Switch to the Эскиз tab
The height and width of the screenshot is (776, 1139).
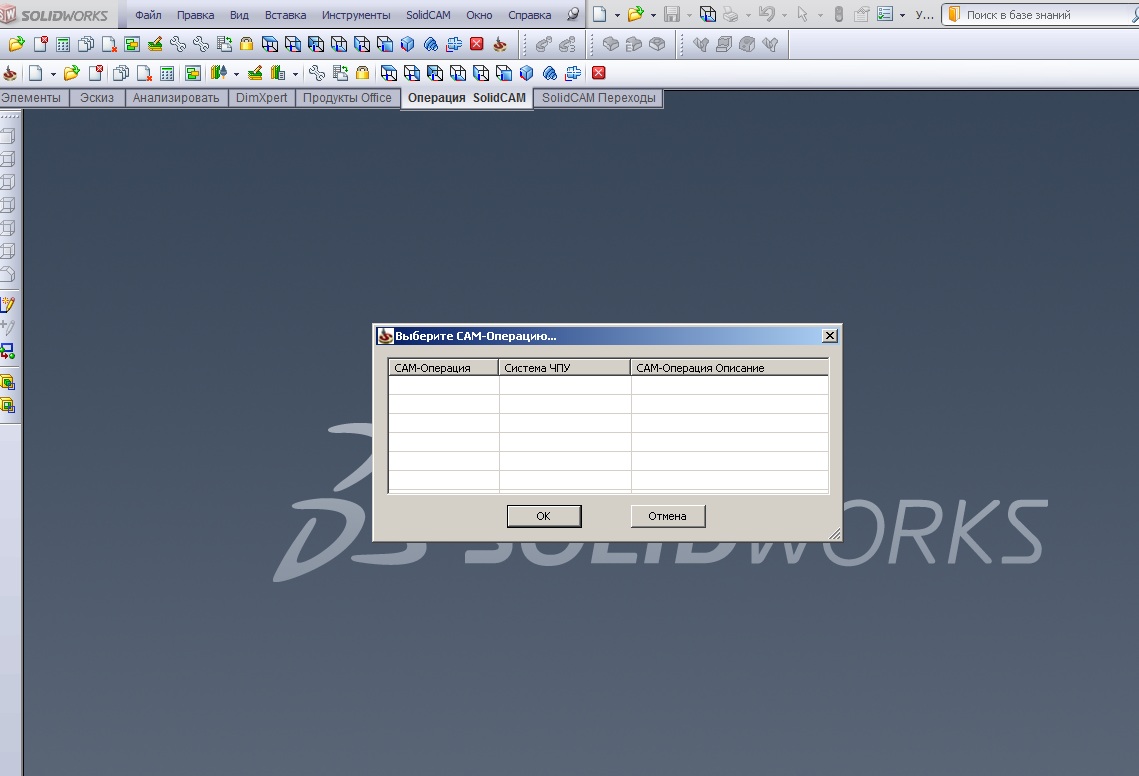point(97,98)
